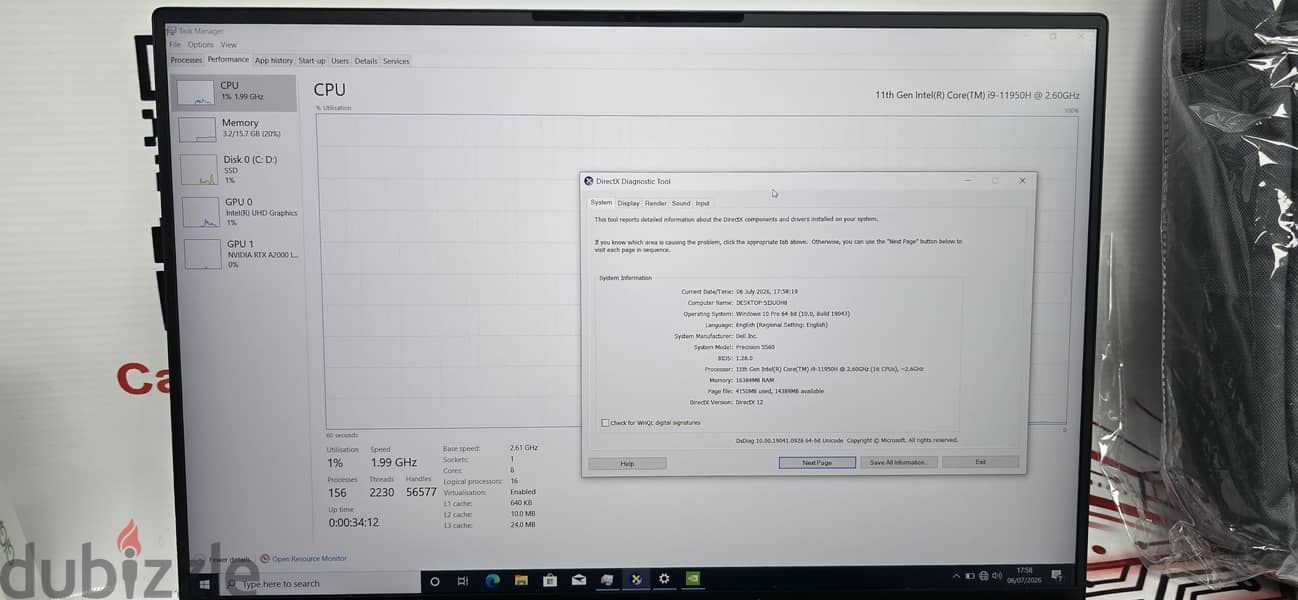1298x600 pixels.
Task: Switch to DirectX Diagnostic taskbar icon
Action: (636, 579)
